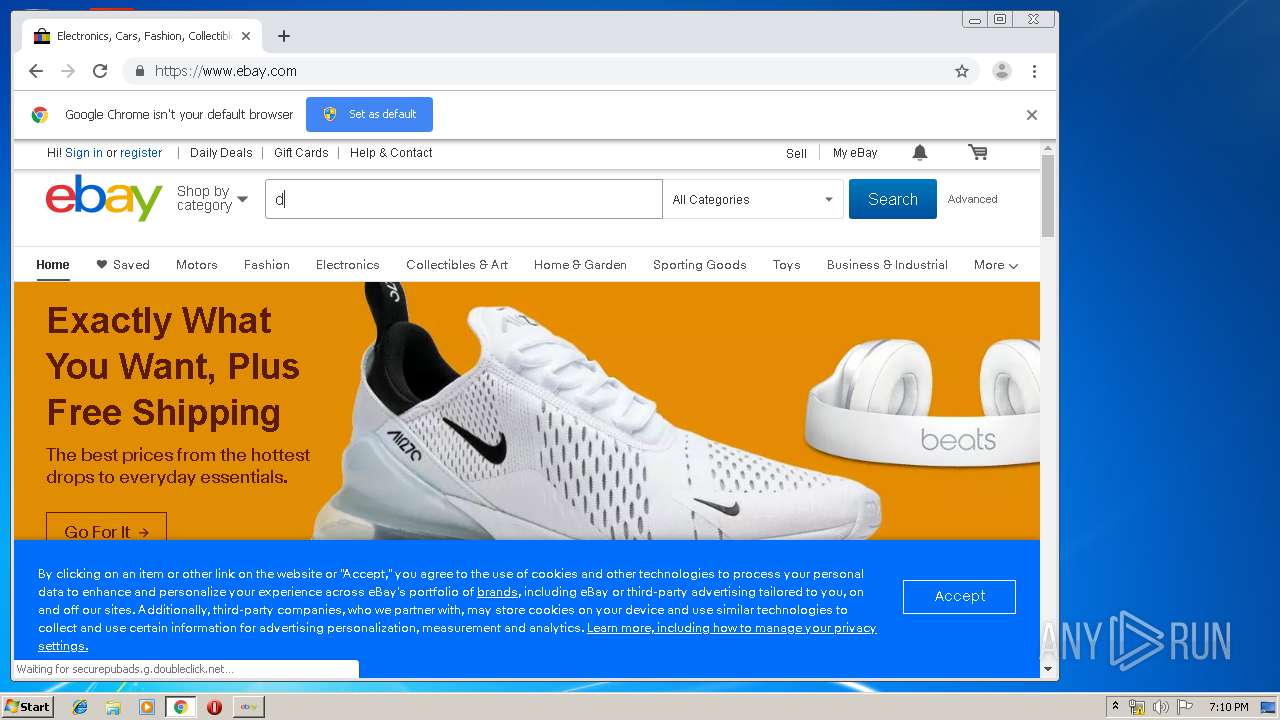Click the eBay taskbar item

[249, 707]
